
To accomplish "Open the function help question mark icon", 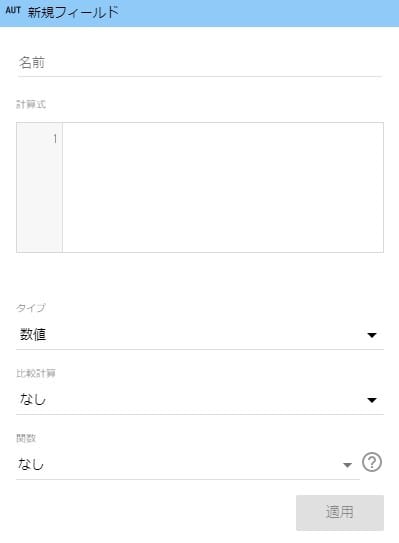I will tap(372, 462).
